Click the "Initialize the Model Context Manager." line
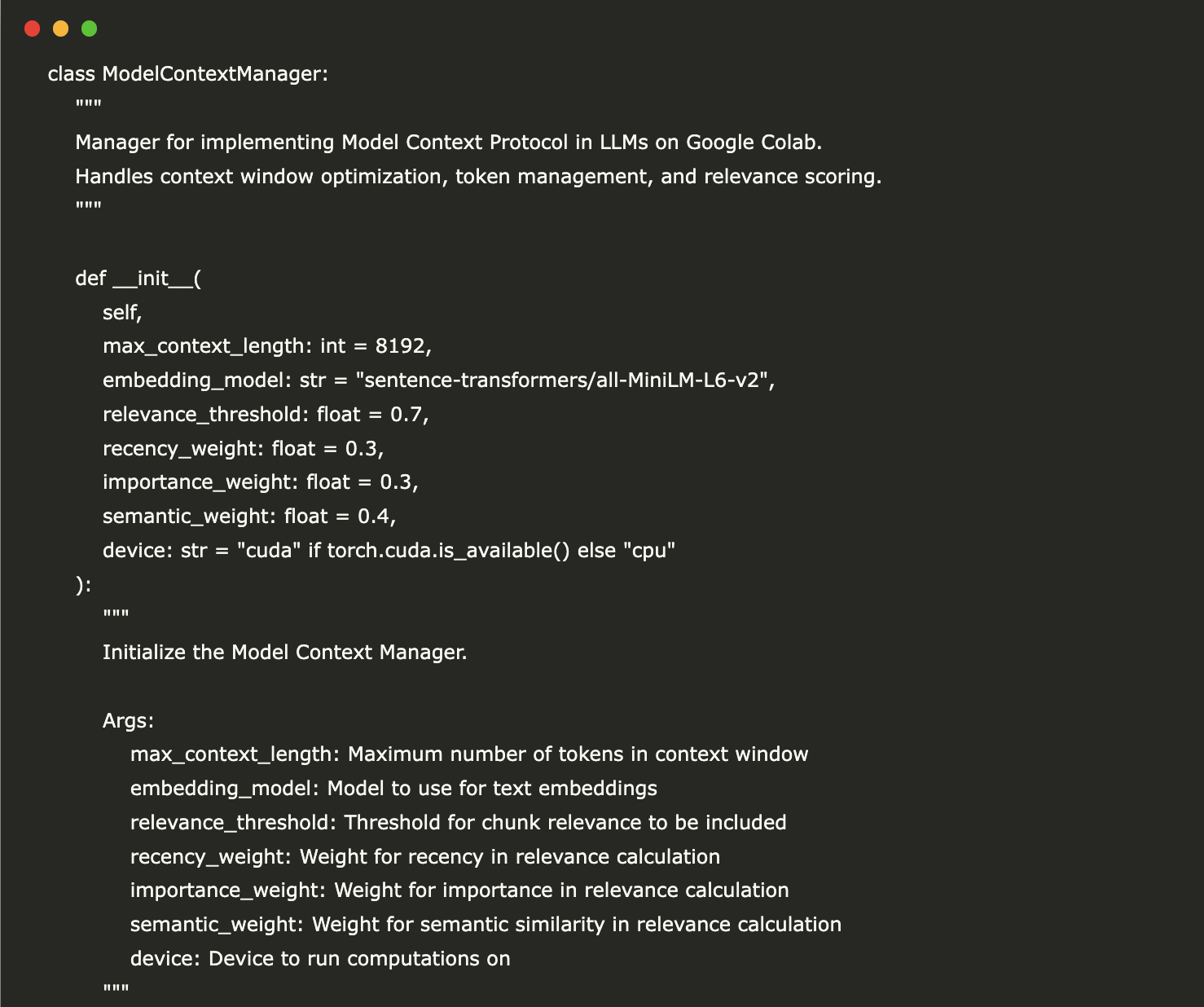 tap(284, 653)
